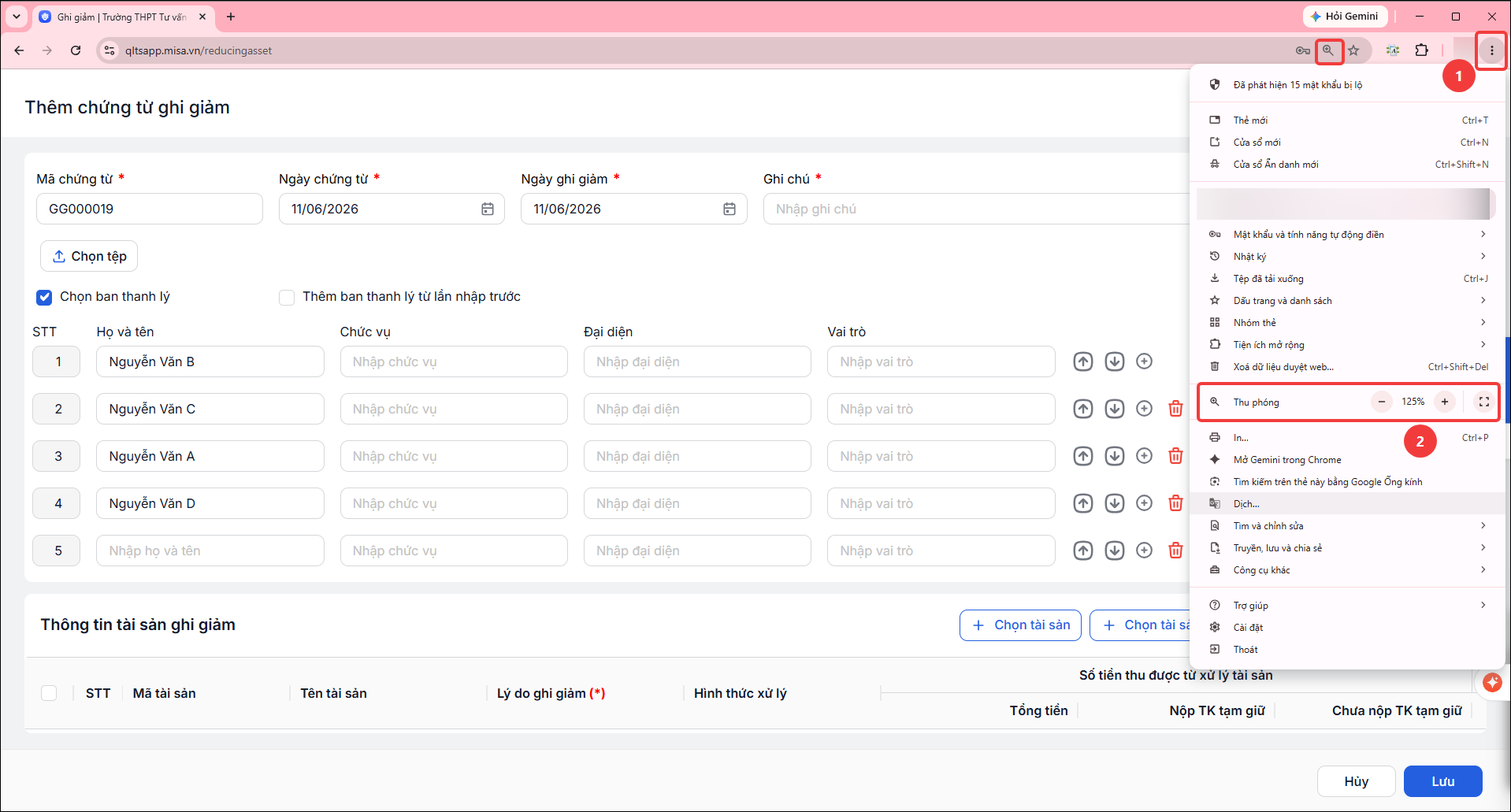Expand Tìm và chỉnh sửa submenu
This screenshot has height=812, width=1511.
(x=1347, y=525)
